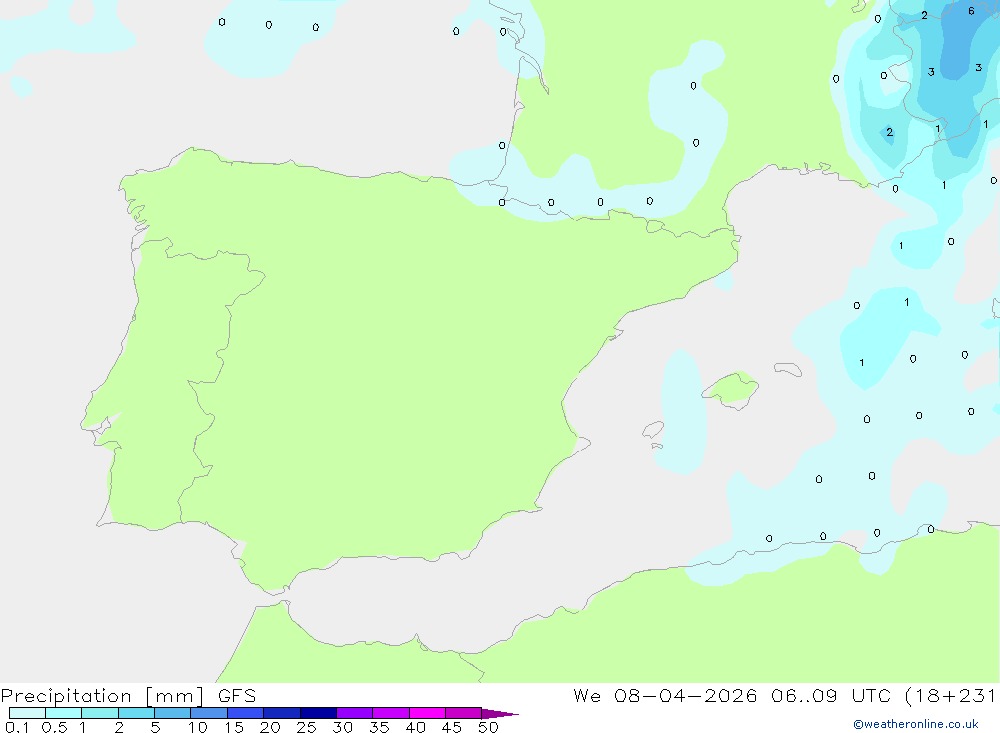Image resolution: width=1000 pixels, height=733 pixels.
Task: Click the "We" weekday label
Action: click(x=587, y=695)
